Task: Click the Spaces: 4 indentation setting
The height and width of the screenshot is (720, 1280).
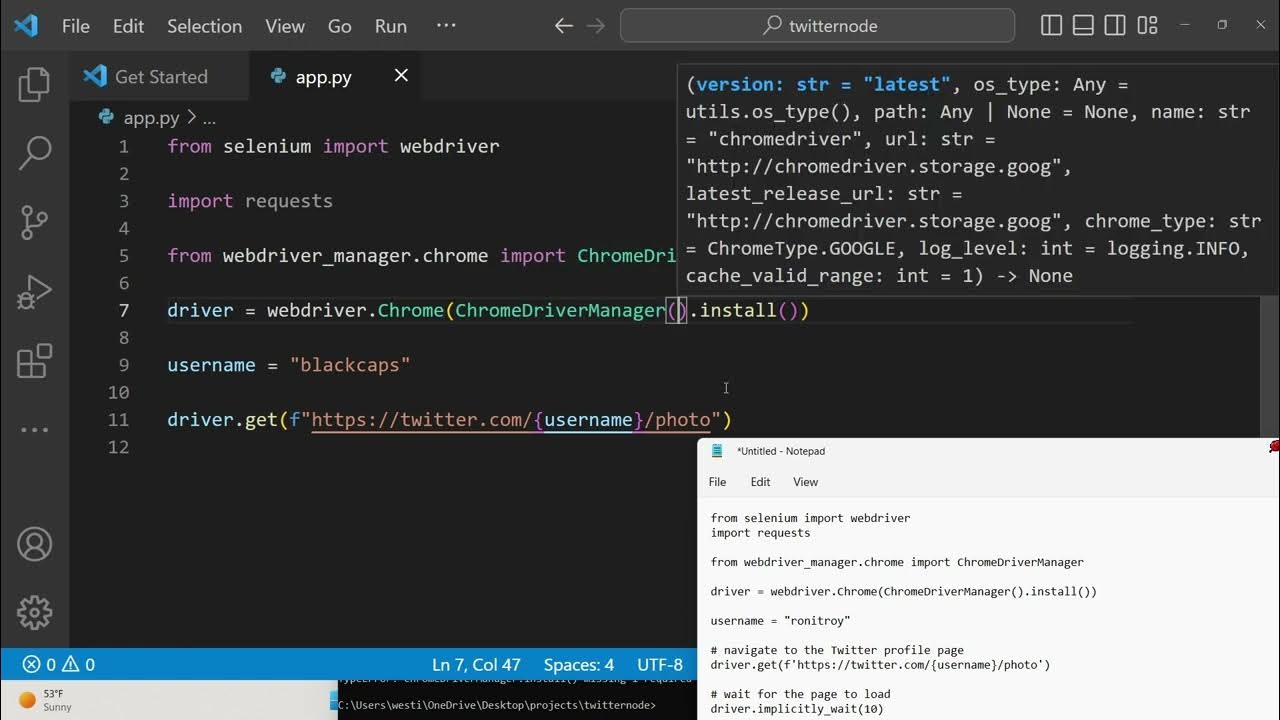Action: click(578, 665)
